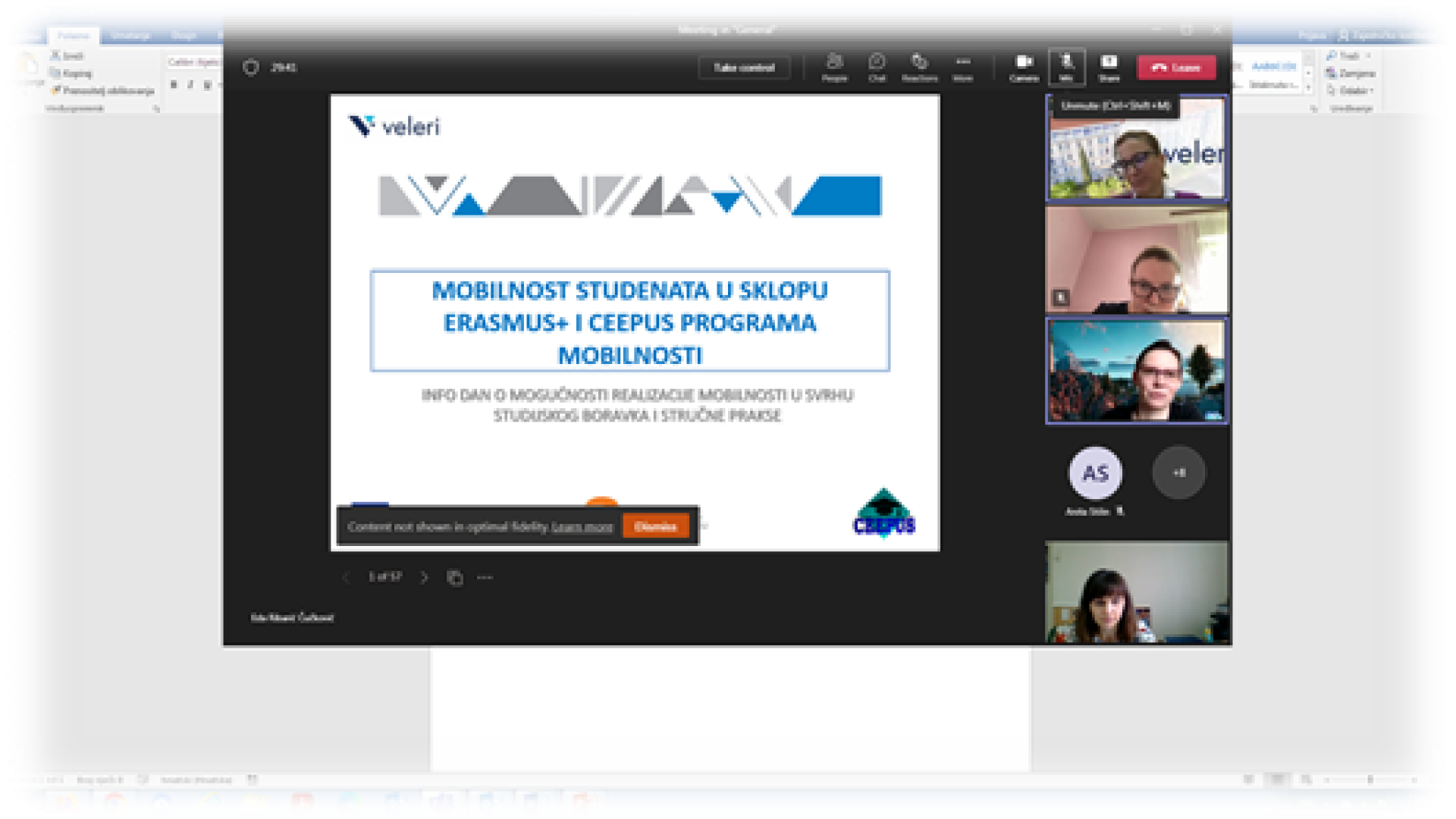Open the meeting Chat panel
The width and height of the screenshot is (1456, 819).
click(x=877, y=67)
